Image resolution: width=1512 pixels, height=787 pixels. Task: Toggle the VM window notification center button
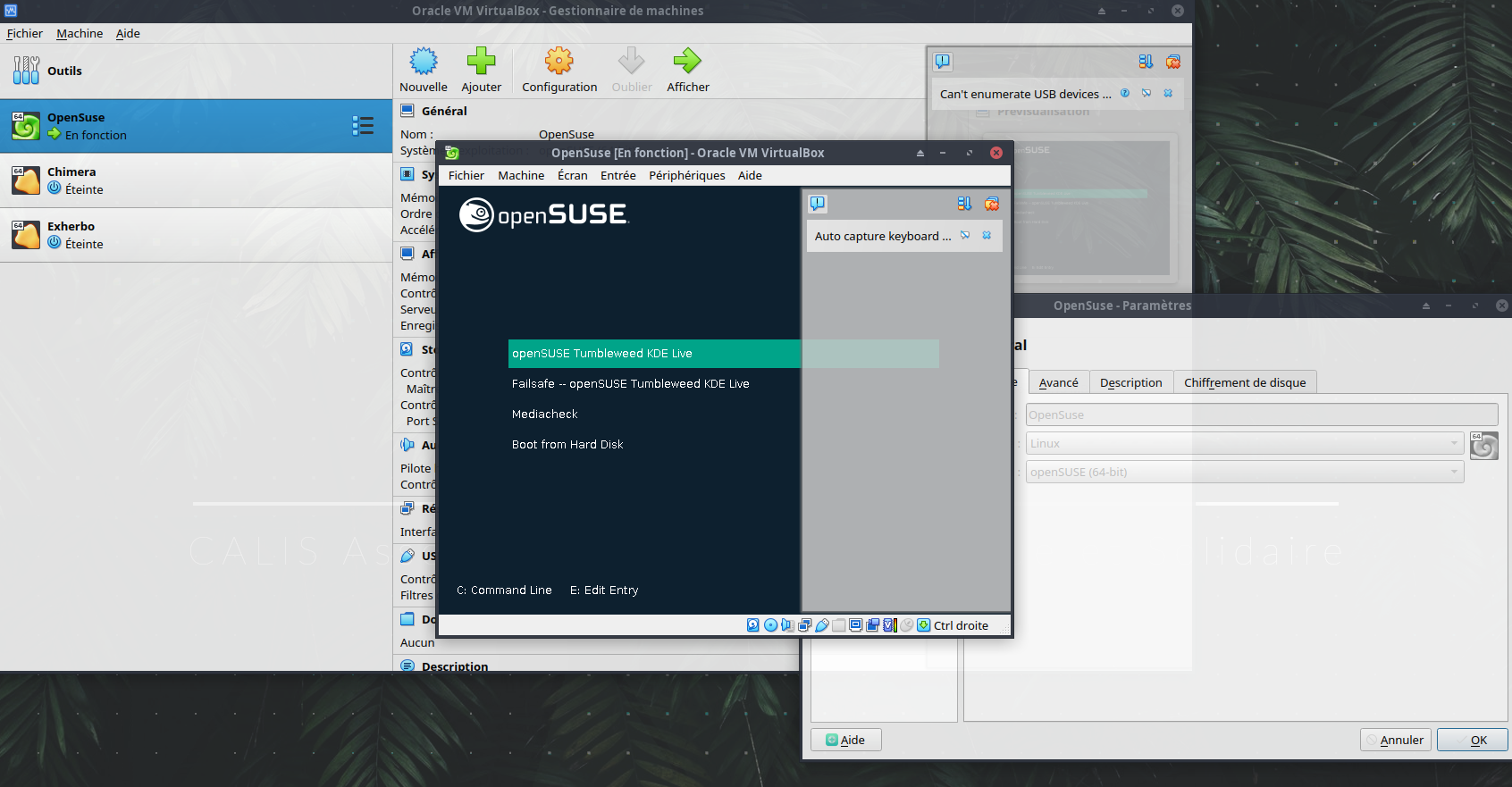[818, 204]
